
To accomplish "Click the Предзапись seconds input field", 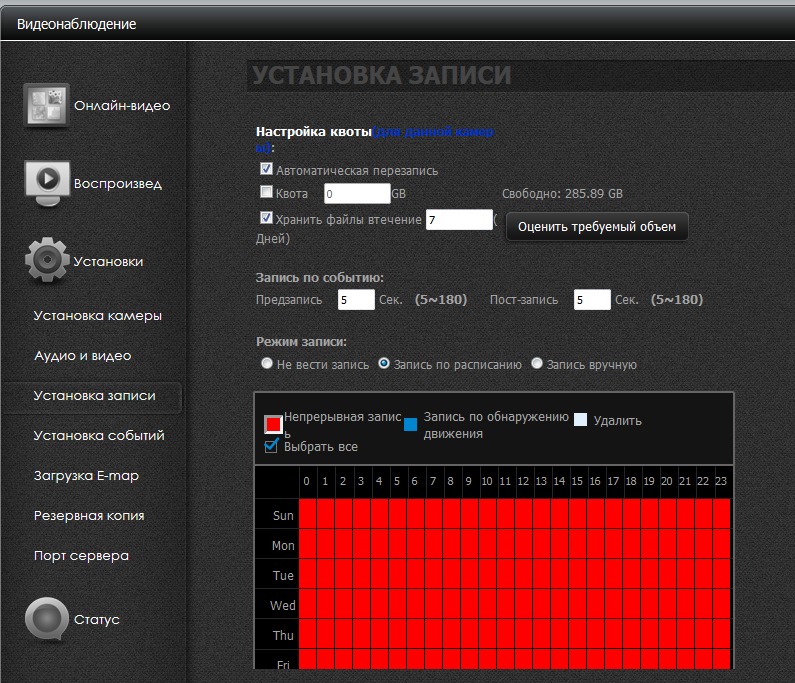I will (356, 300).
